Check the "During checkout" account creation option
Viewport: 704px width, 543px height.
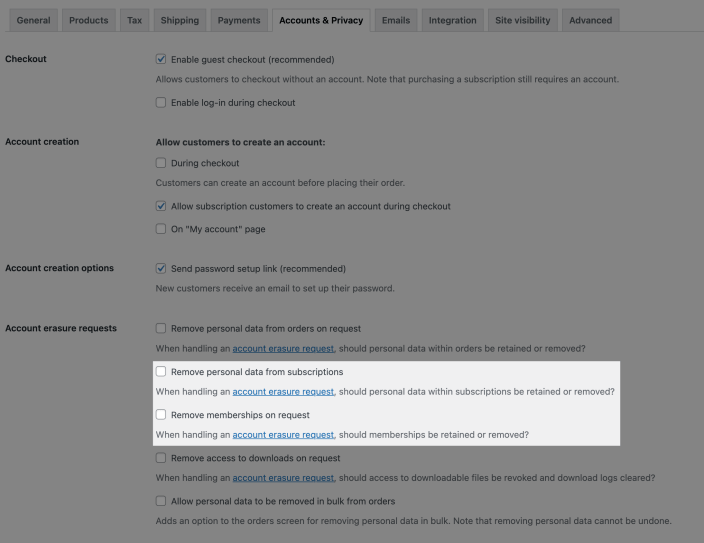point(161,163)
